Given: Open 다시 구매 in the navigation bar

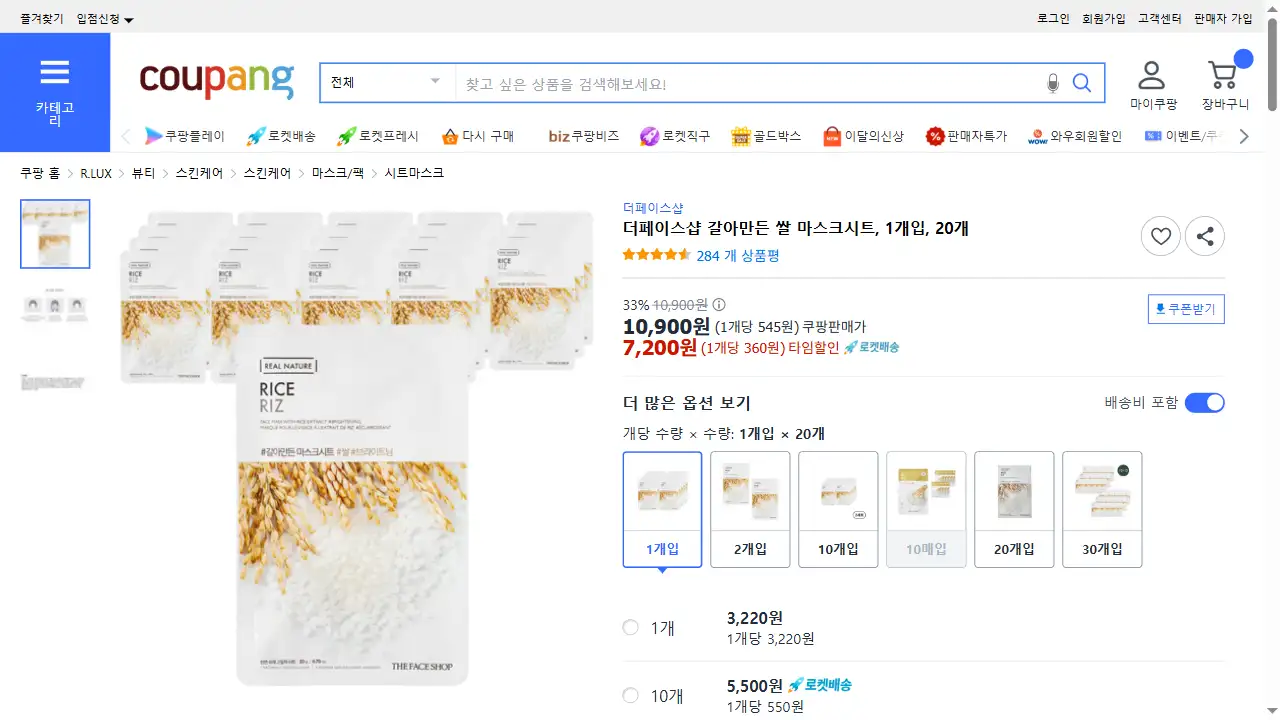Looking at the screenshot, I should [477, 136].
